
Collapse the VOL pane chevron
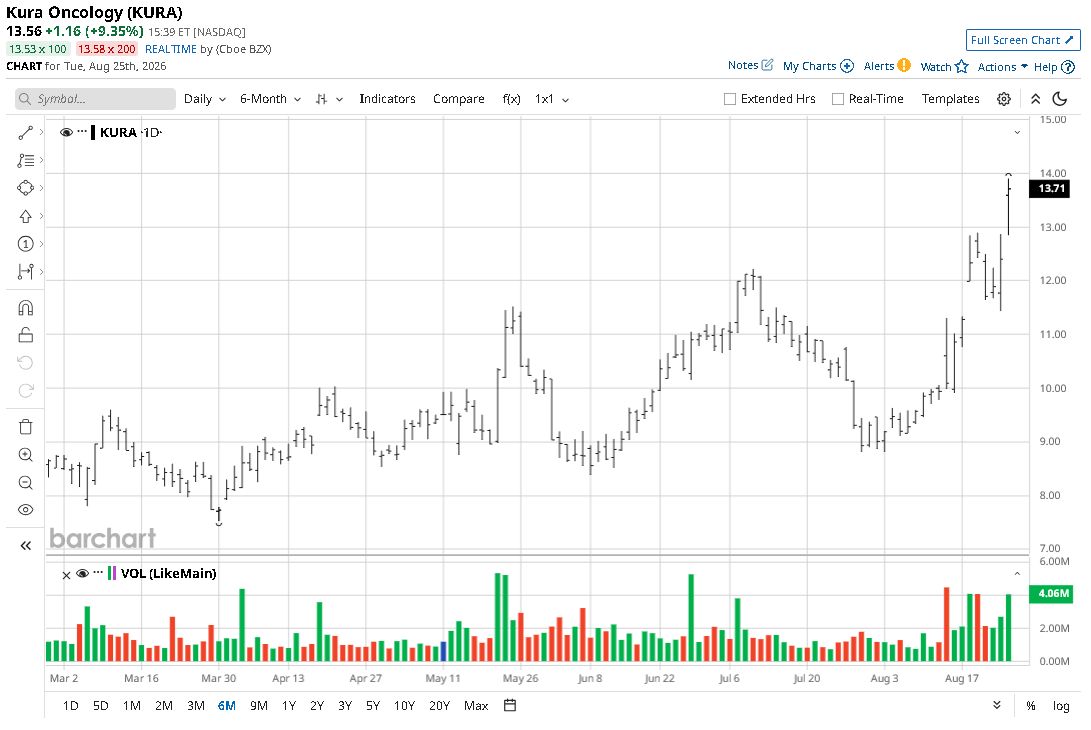point(1017,574)
